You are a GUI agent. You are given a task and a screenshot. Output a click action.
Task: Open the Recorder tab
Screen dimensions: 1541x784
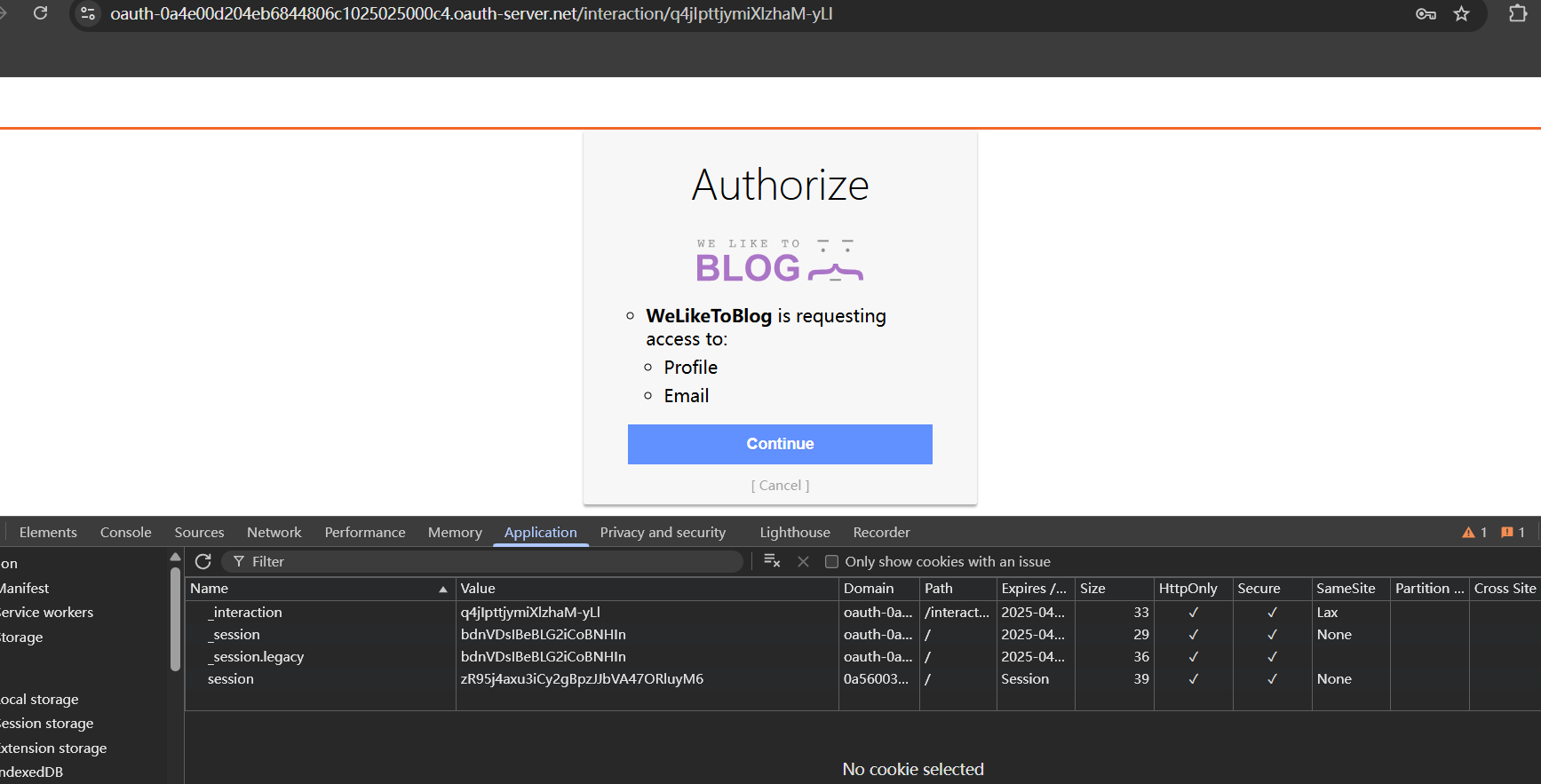[x=881, y=533]
